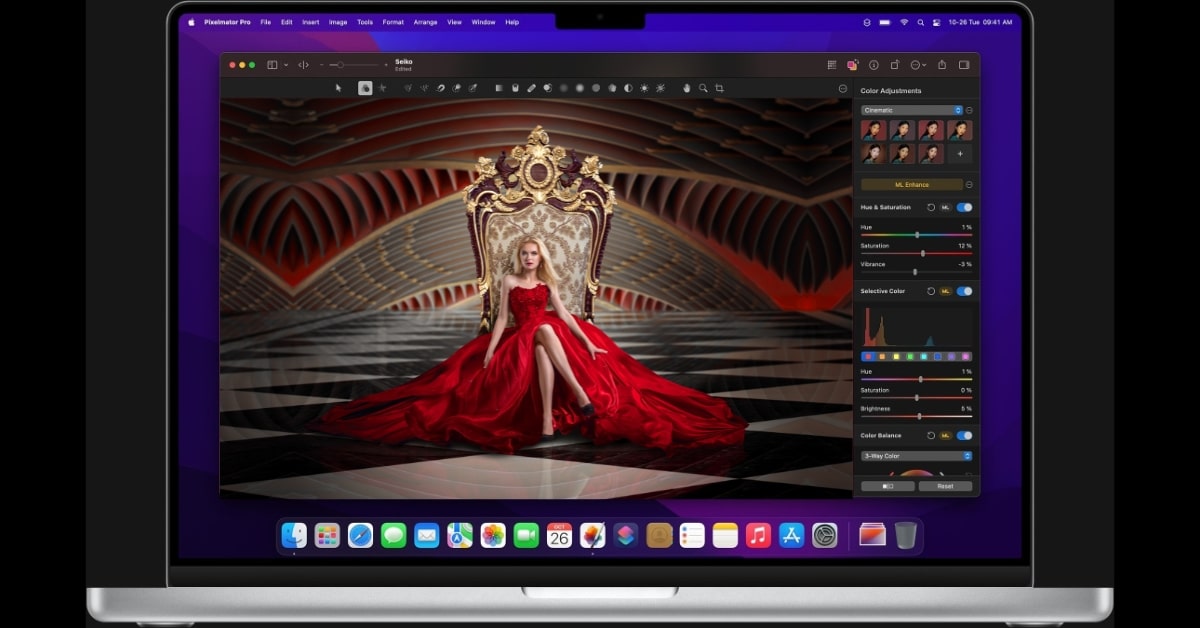
Task: Open Photos app in the Dock
Action: [493, 536]
